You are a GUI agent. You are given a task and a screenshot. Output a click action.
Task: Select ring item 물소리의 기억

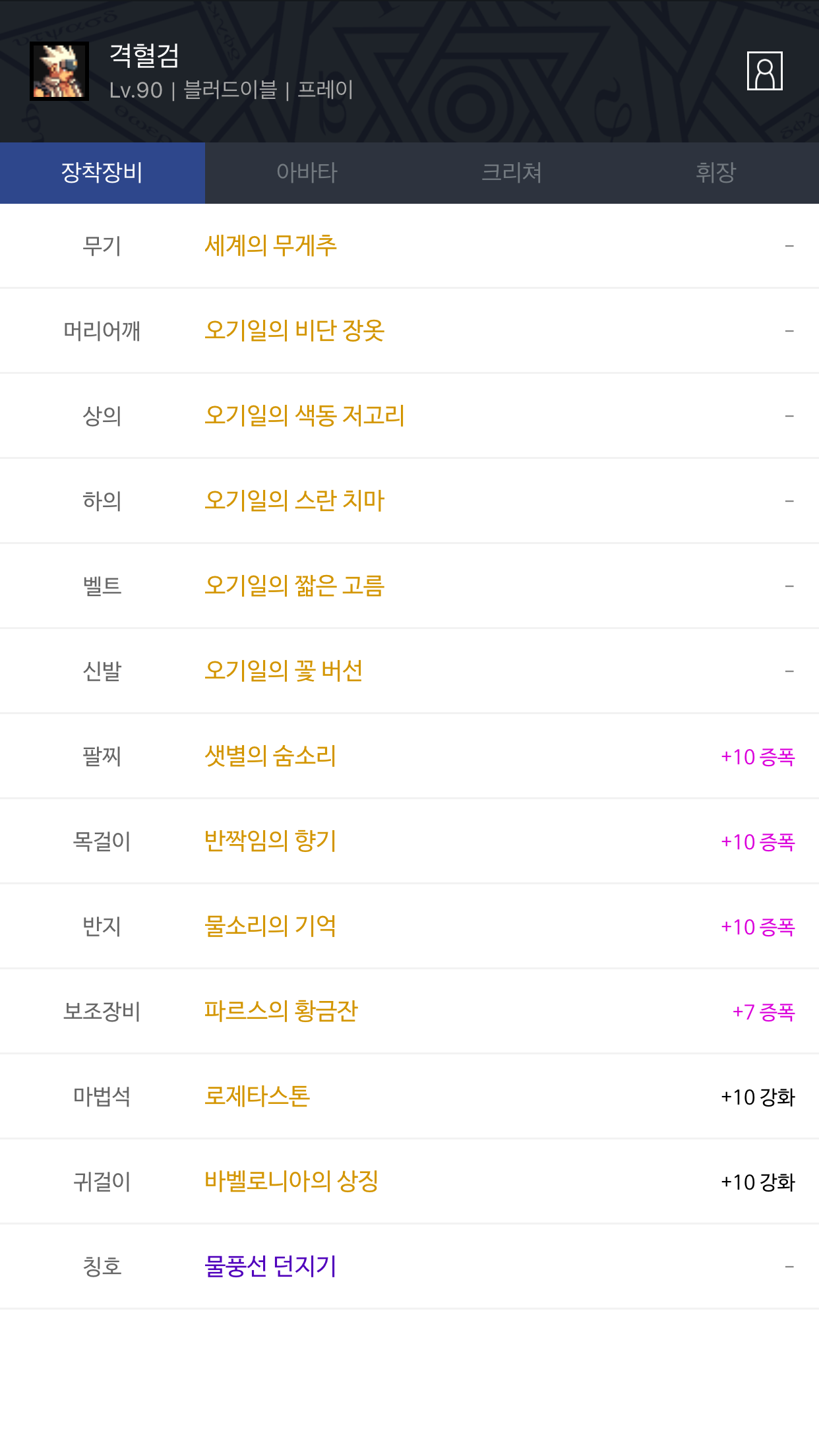[270, 926]
